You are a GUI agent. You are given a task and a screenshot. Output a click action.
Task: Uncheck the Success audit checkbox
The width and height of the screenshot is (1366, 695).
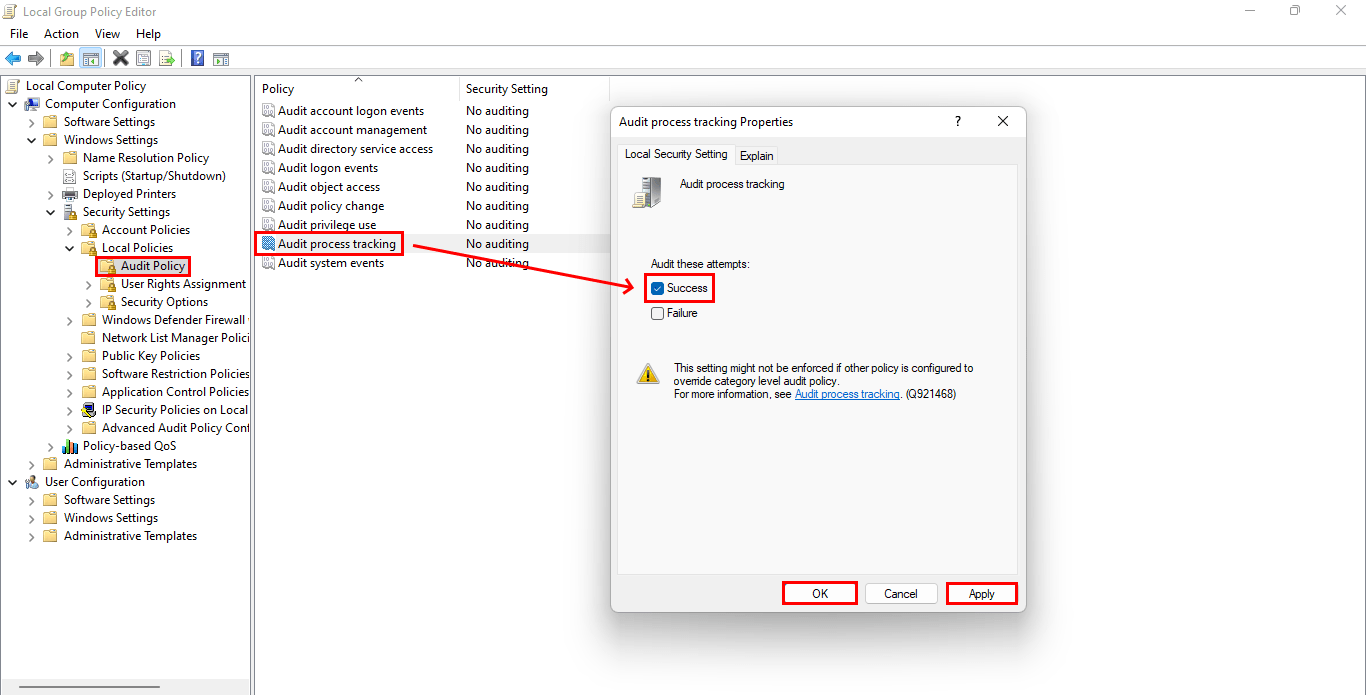coord(657,288)
